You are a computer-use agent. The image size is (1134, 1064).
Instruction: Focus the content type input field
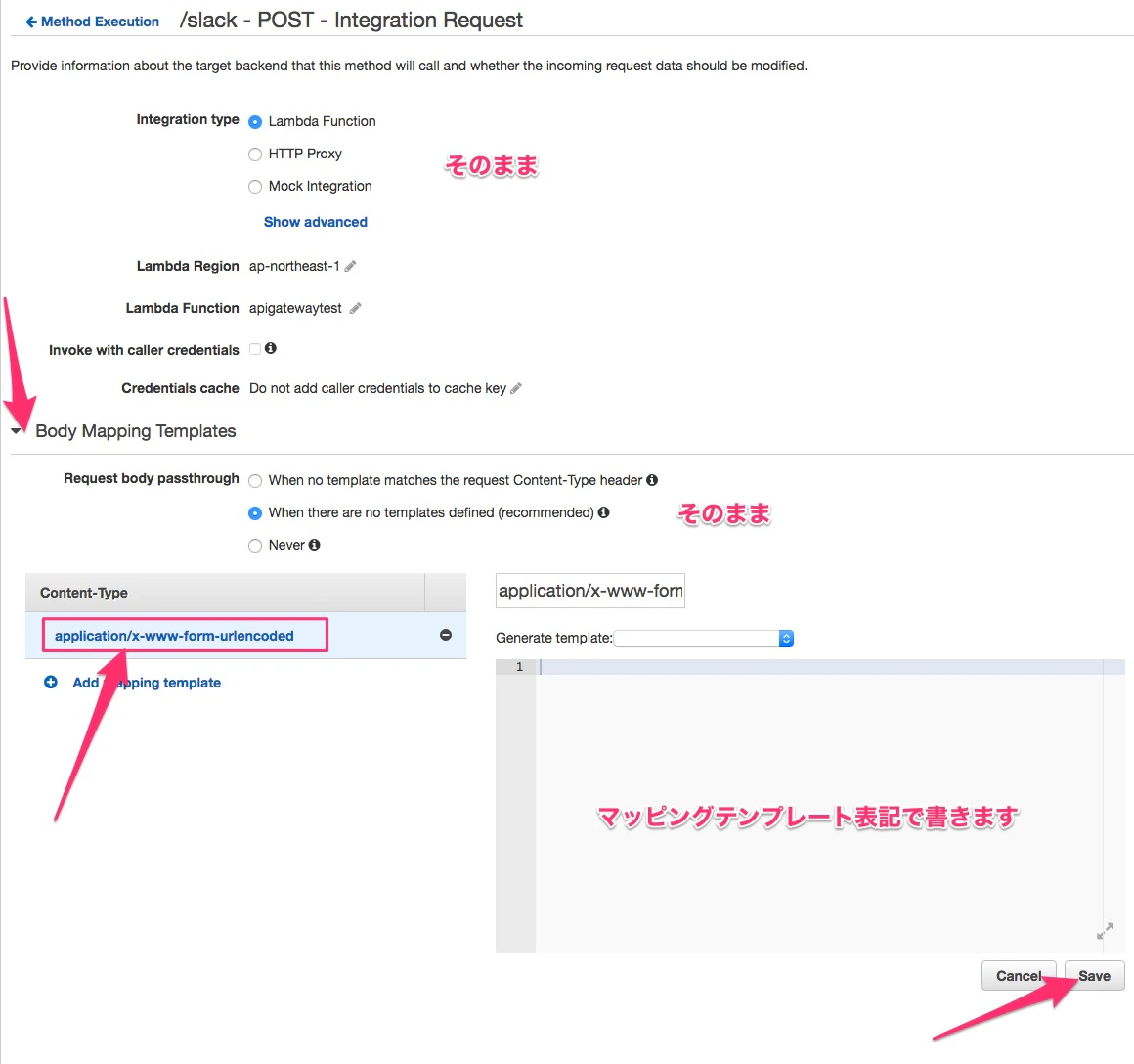click(x=590, y=591)
